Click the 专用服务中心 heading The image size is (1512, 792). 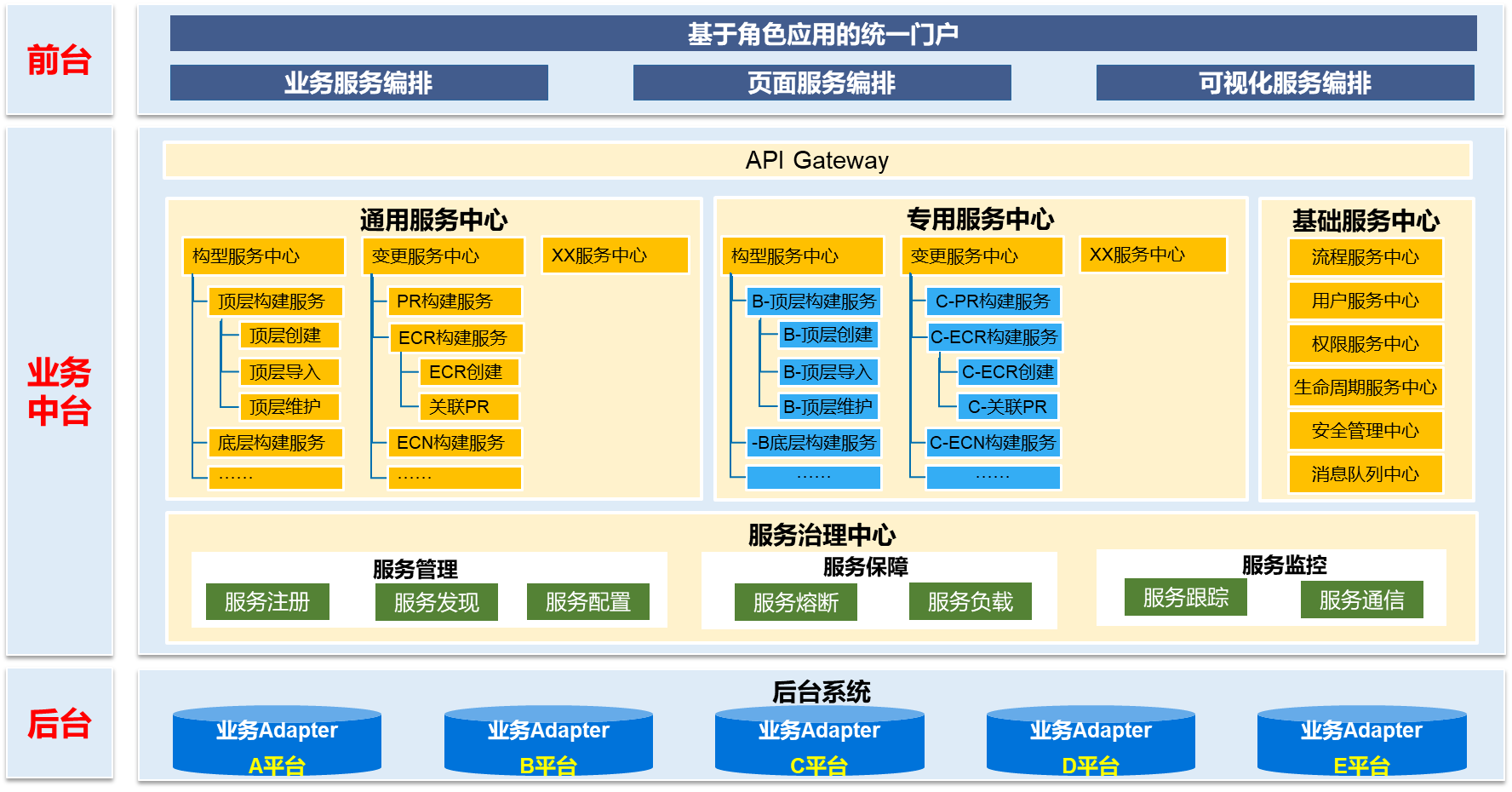coord(981,219)
